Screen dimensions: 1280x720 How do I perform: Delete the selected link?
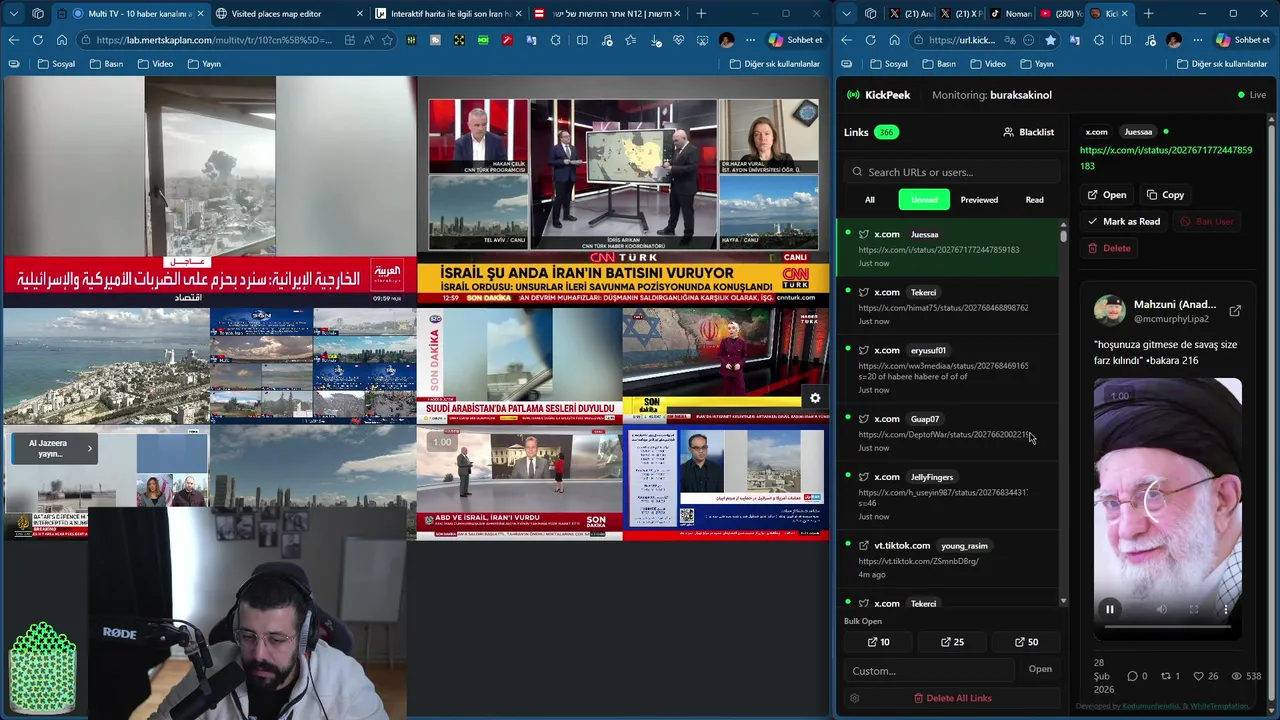1109,248
